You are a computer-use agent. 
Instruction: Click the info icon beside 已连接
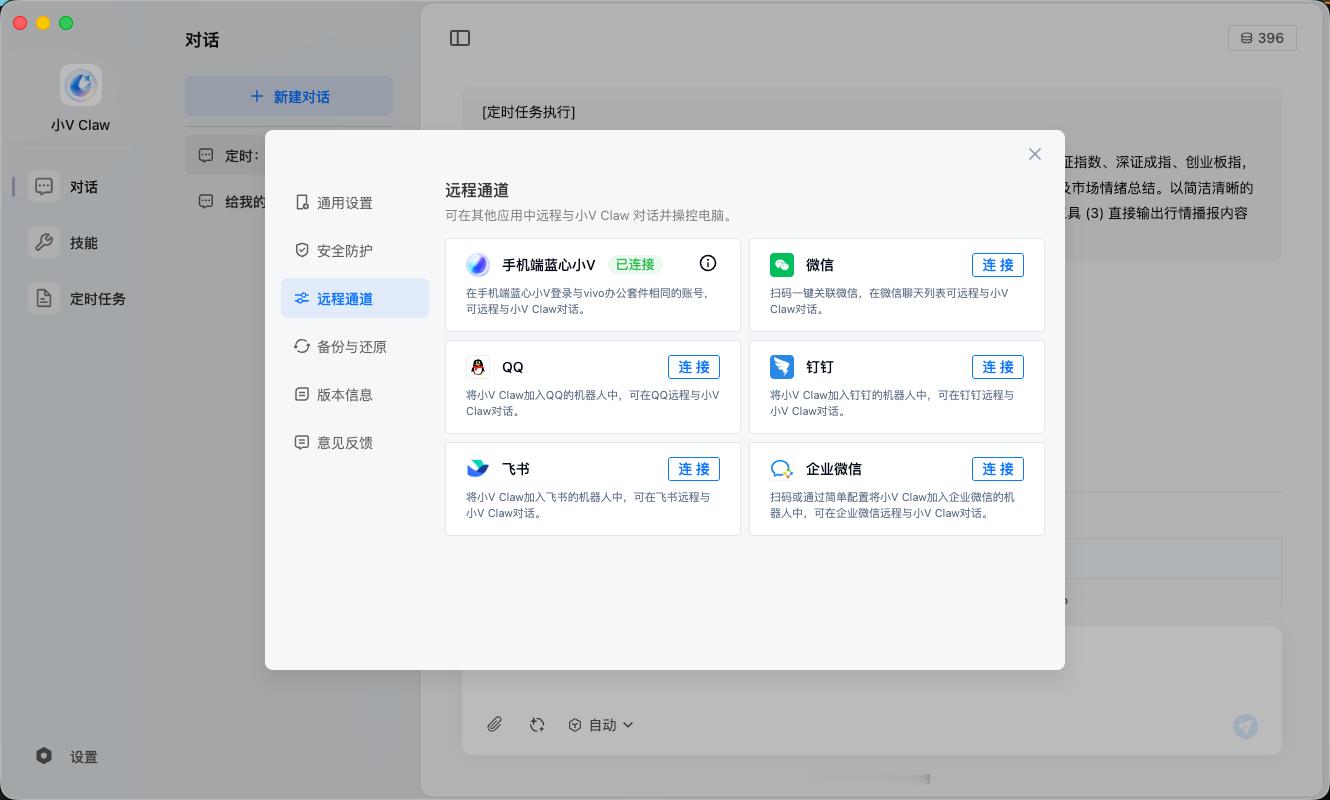tap(708, 263)
